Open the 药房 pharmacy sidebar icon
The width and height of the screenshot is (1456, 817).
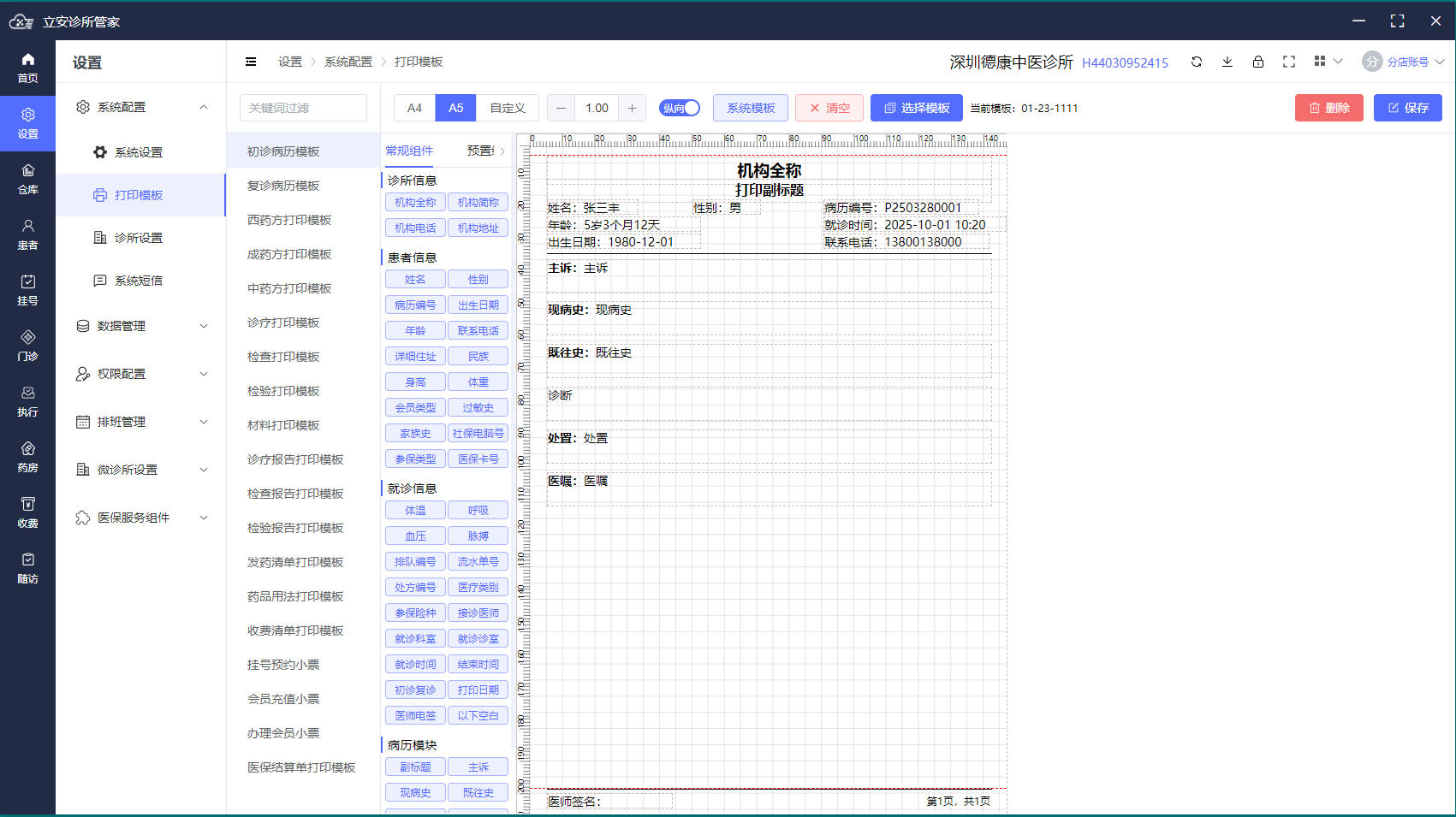pyautogui.click(x=27, y=457)
